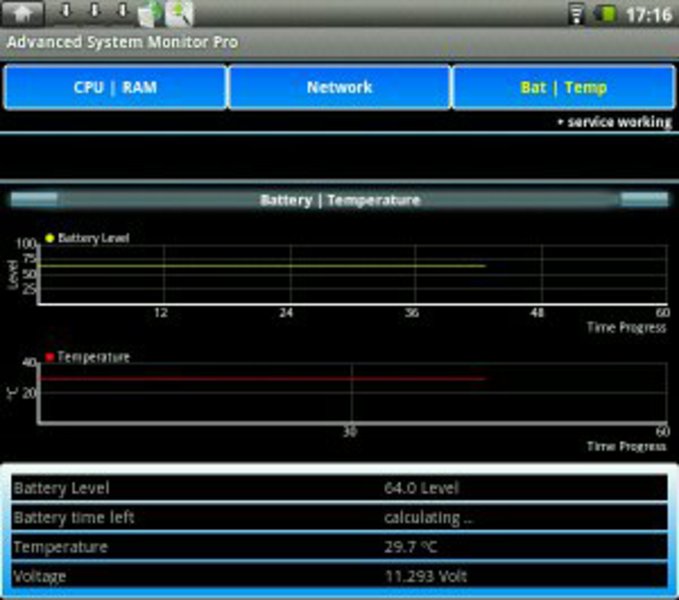
Task: Click the right handle of the section header
Action: click(x=644, y=199)
